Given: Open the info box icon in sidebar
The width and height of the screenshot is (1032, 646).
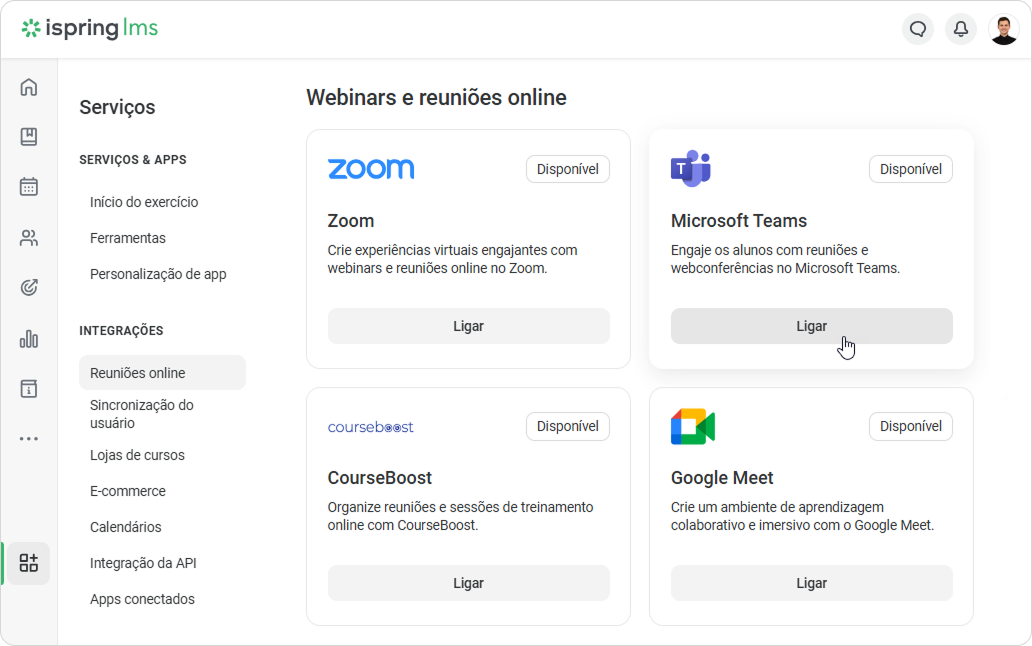Looking at the screenshot, I should point(28,389).
